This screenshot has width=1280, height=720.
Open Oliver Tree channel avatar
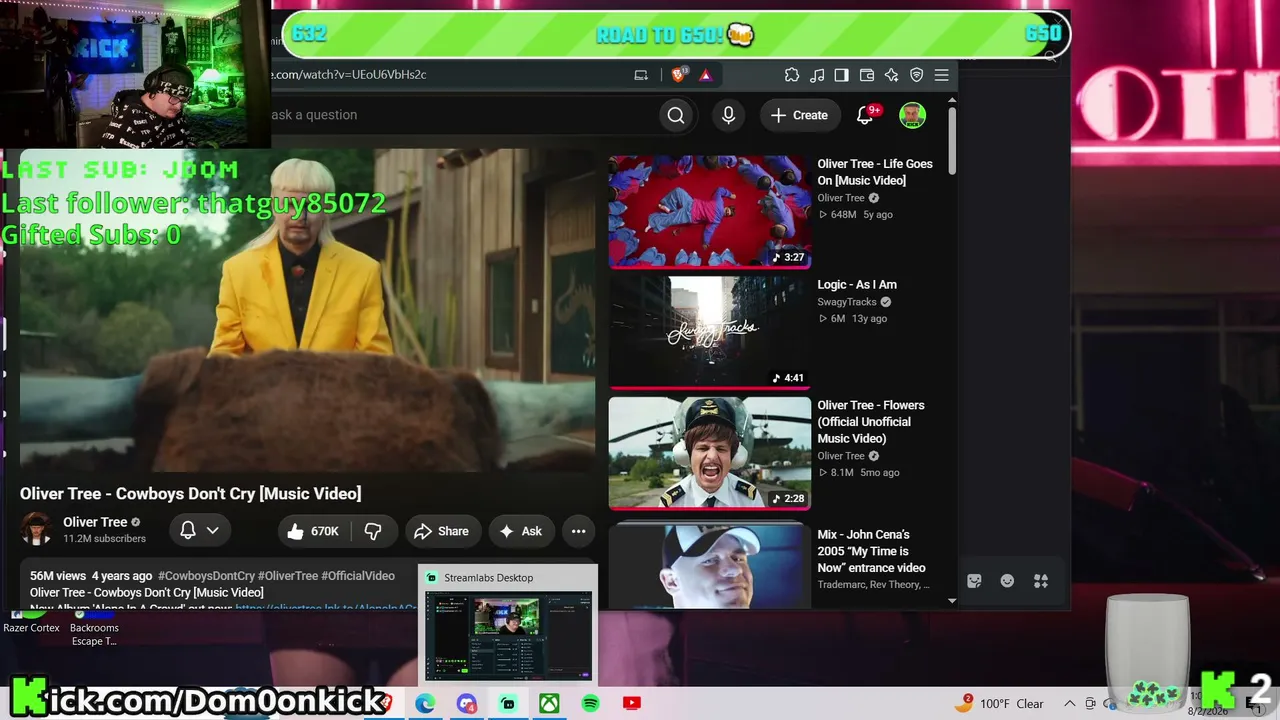pyautogui.click(x=37, y=529)
